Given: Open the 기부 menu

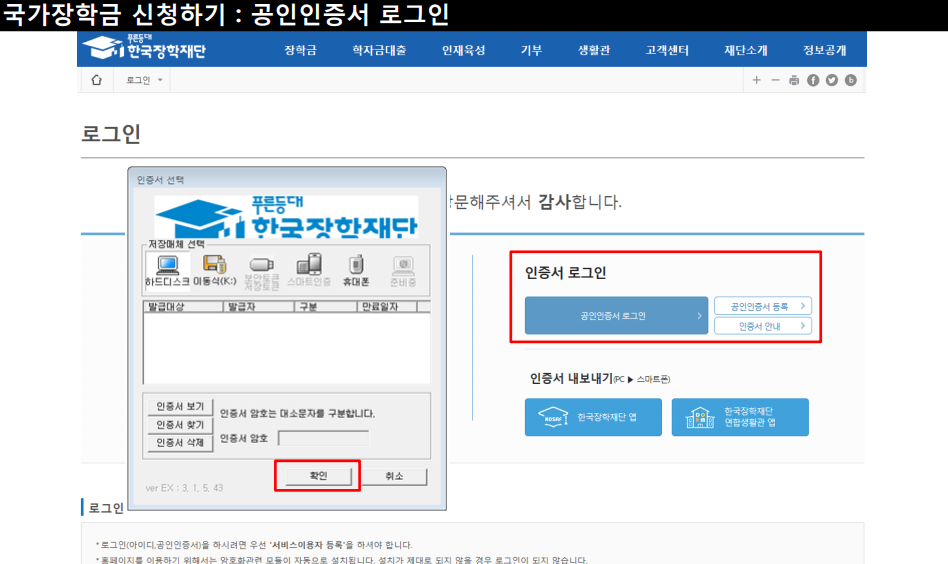Looking at the screenshot, I should [531, 50].
